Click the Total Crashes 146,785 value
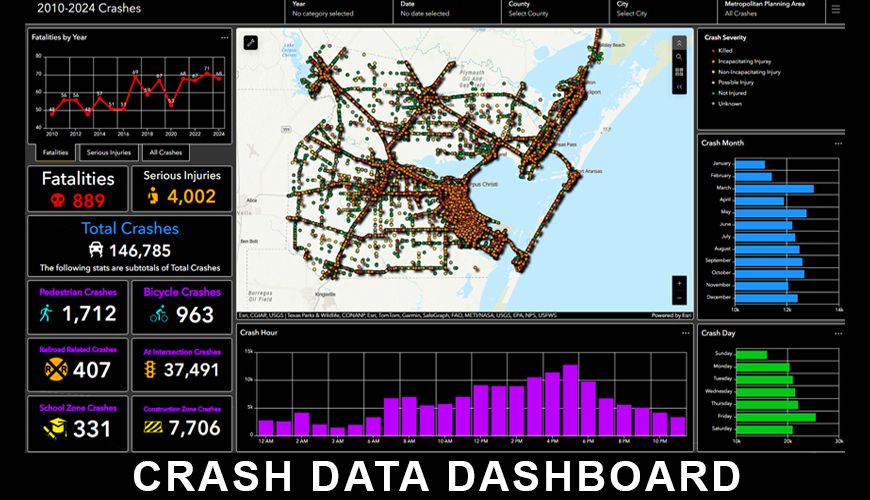The image size is (870, 500). pos(140,251)
